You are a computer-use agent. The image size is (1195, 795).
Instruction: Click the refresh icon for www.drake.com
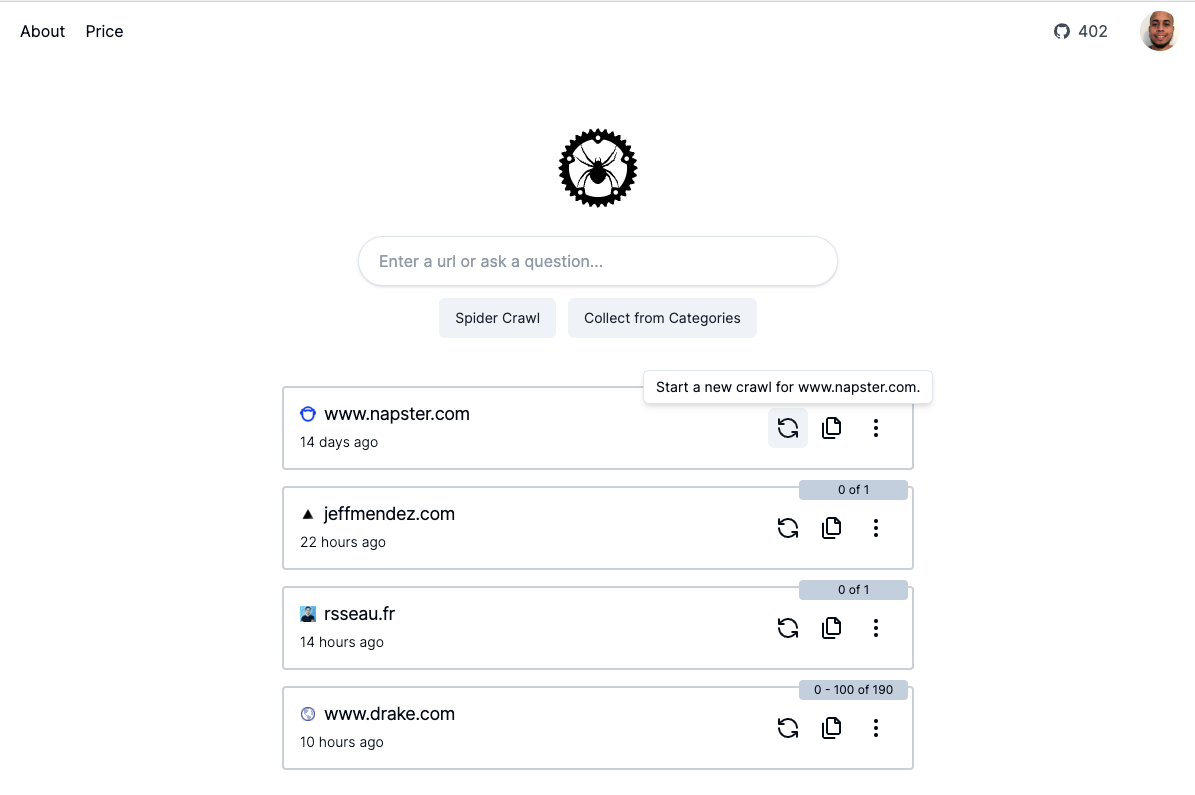pyautogui.click(x=788, y=728)
